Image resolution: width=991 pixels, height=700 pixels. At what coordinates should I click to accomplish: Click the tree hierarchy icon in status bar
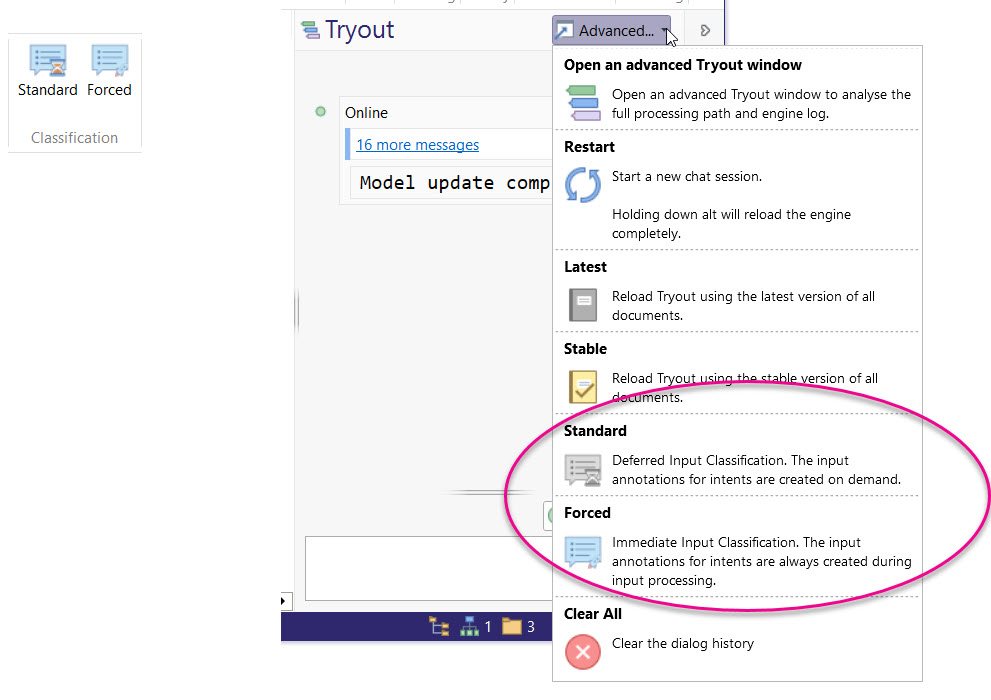(439, 627)
